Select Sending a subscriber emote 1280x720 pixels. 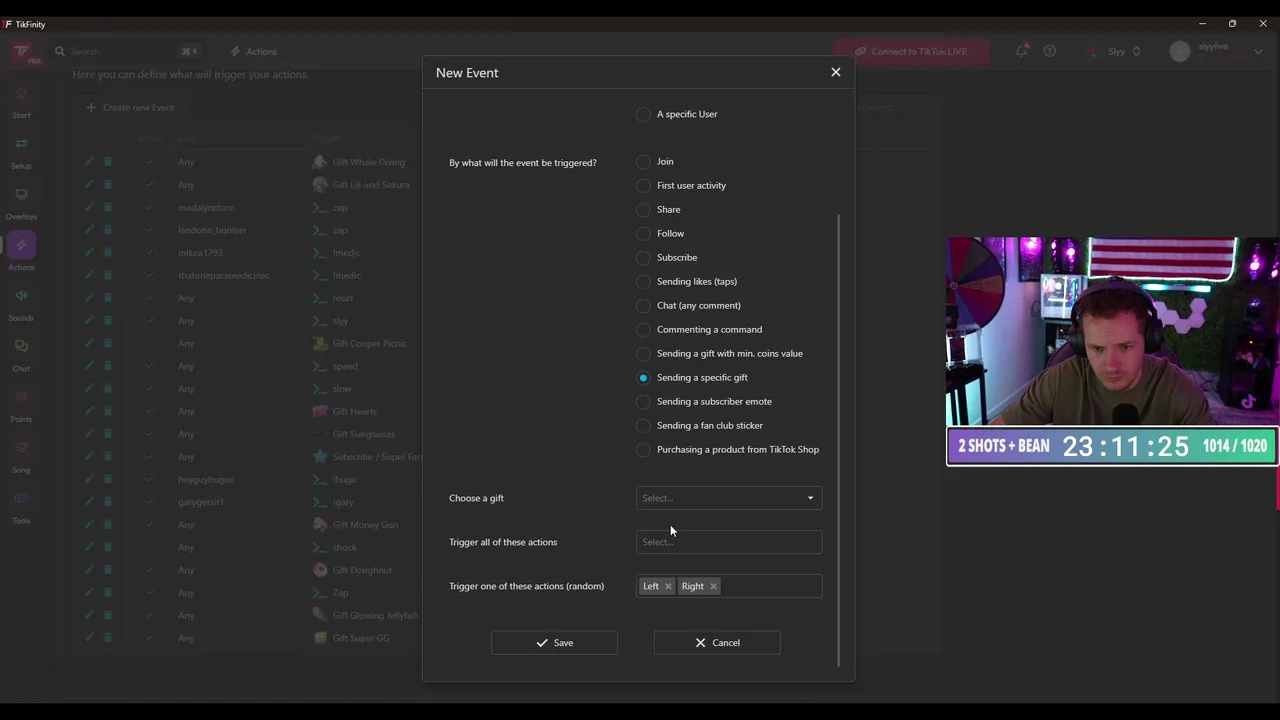643,402
